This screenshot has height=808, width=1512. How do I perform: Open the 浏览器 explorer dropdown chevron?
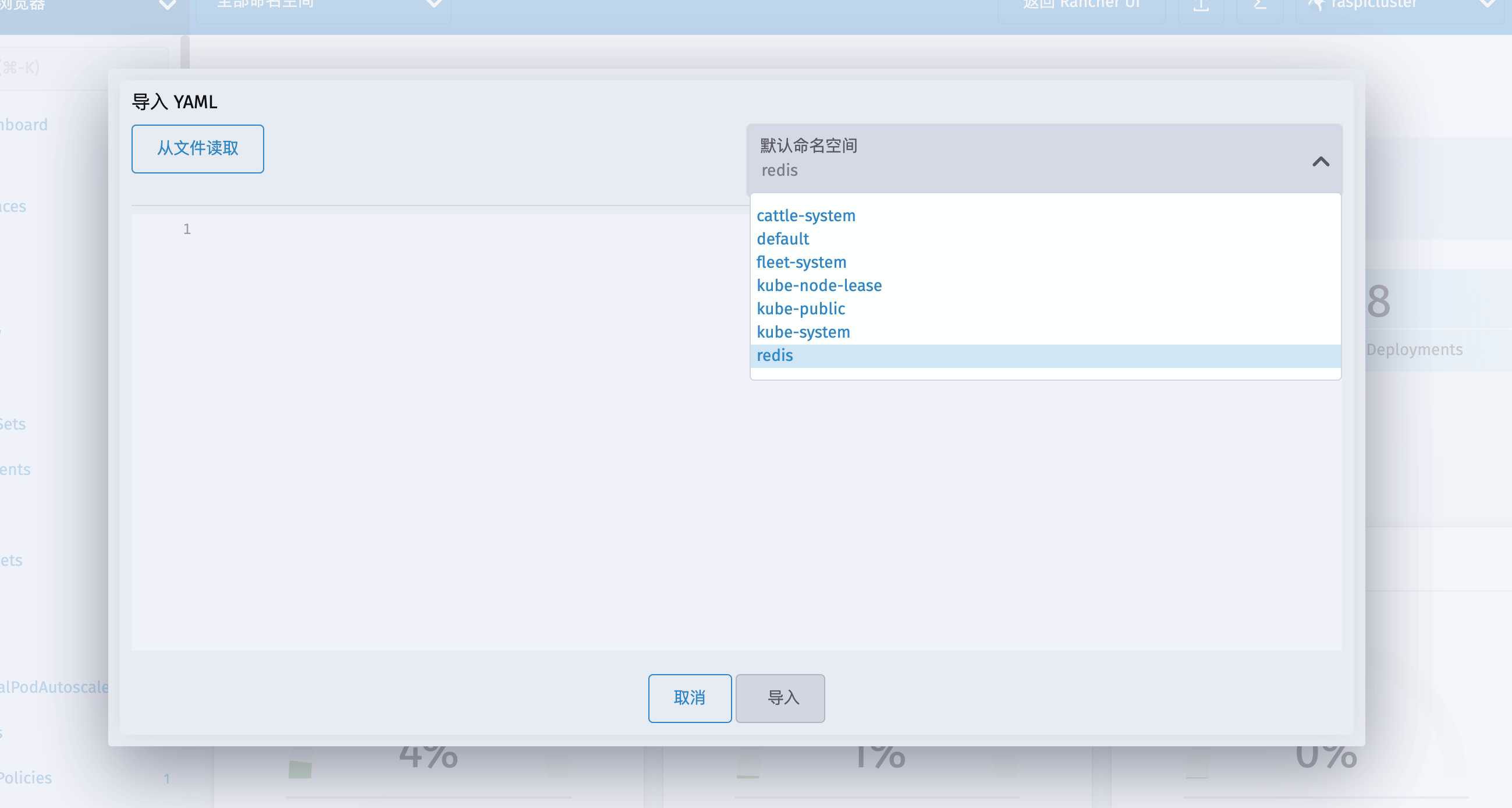(167, 6)
